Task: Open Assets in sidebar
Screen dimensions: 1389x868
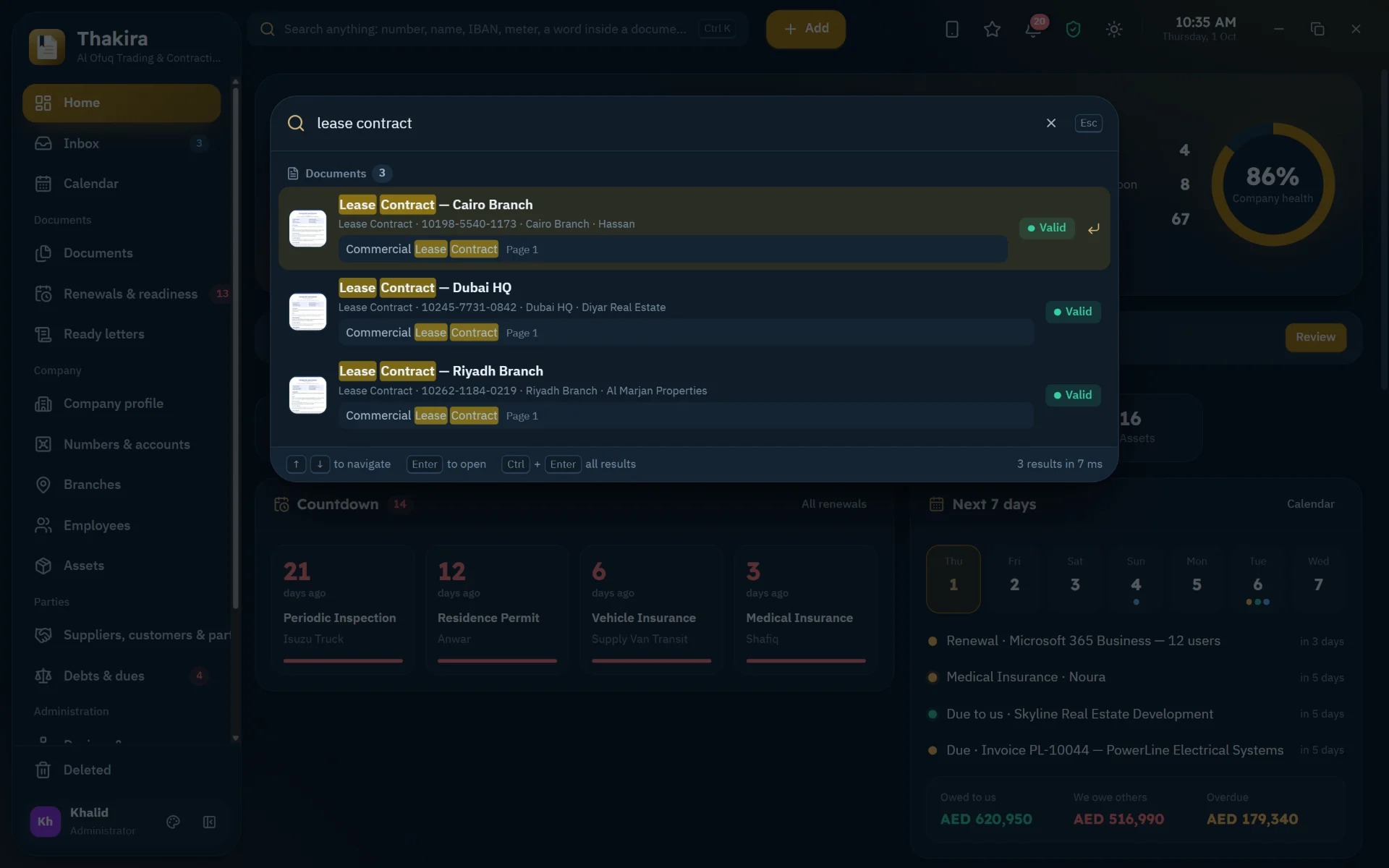Action: (x=122, y=566)
